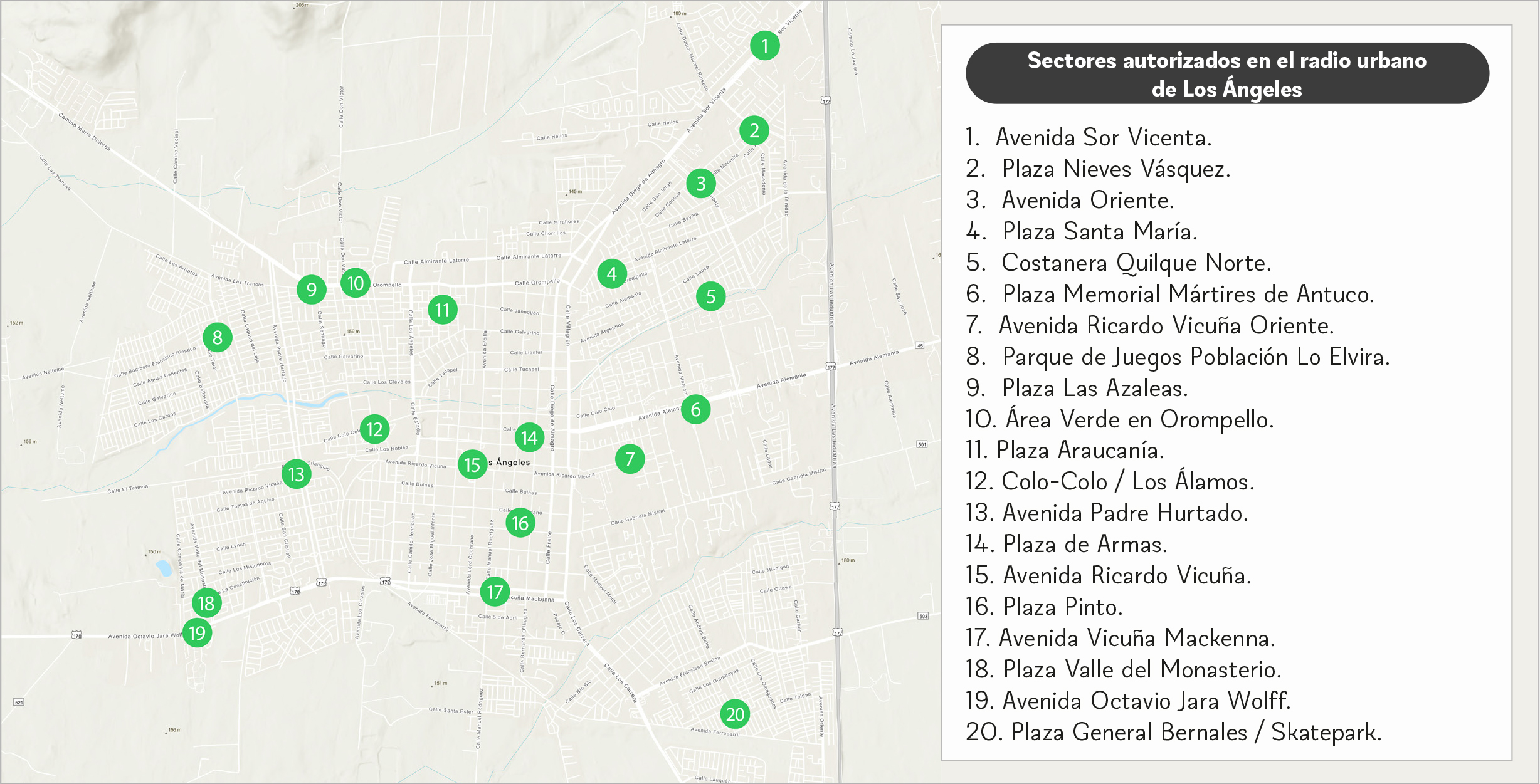Click marker 16 at Plaza Pinto
This screenshot has width=1540, height=784.
(519, 524)
